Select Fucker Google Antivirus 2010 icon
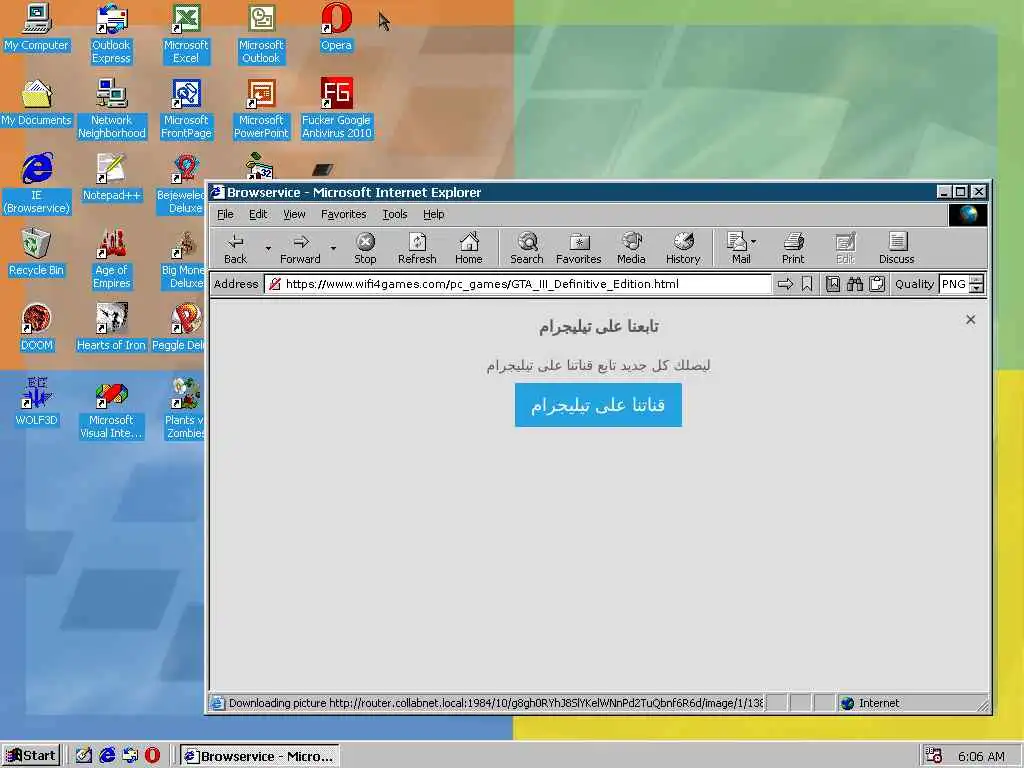The height and width of the screenshot is (768, 1024). click(336, 108)
